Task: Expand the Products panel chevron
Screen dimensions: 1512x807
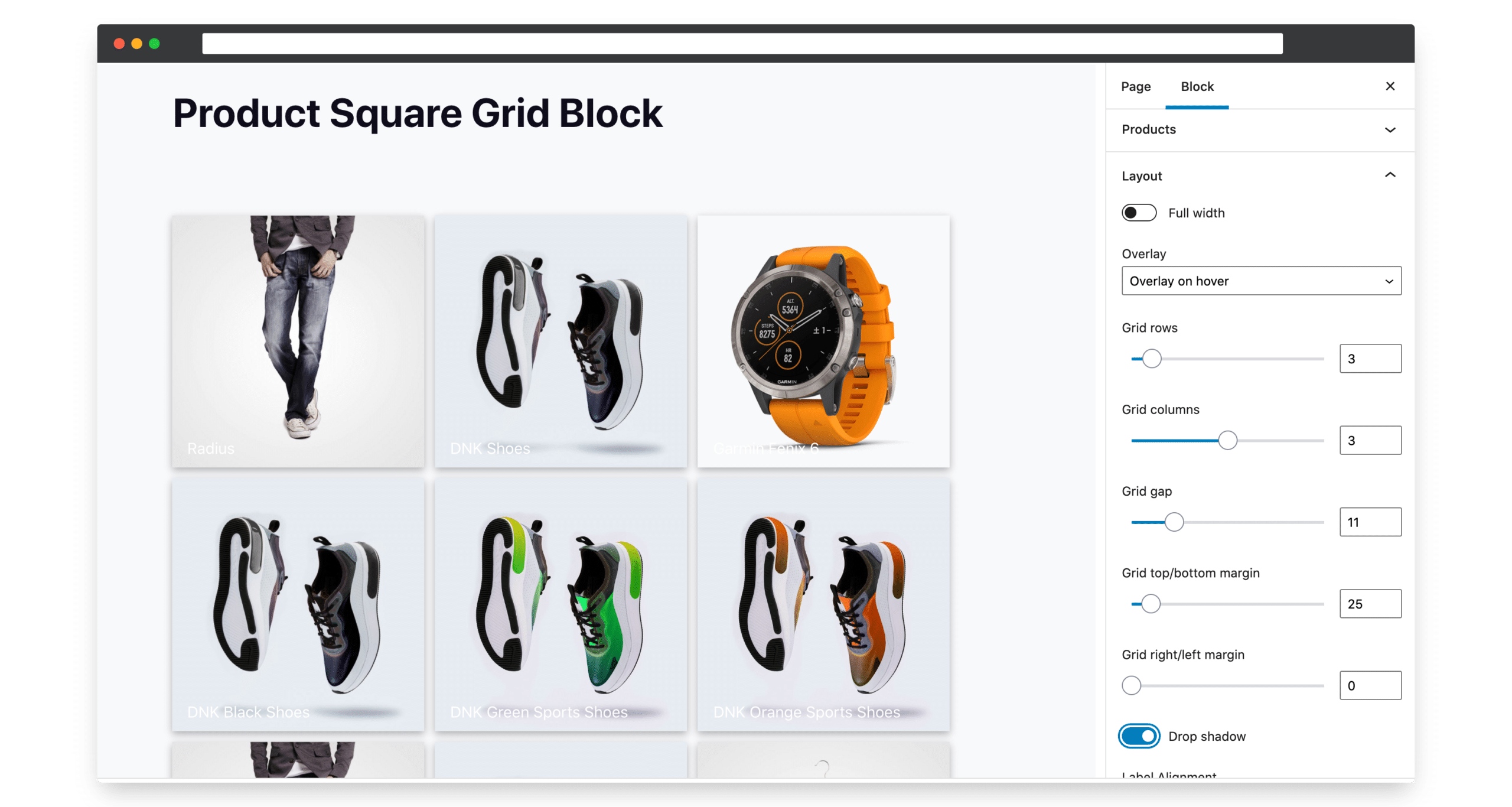Action: click(x=1389, y=129)
